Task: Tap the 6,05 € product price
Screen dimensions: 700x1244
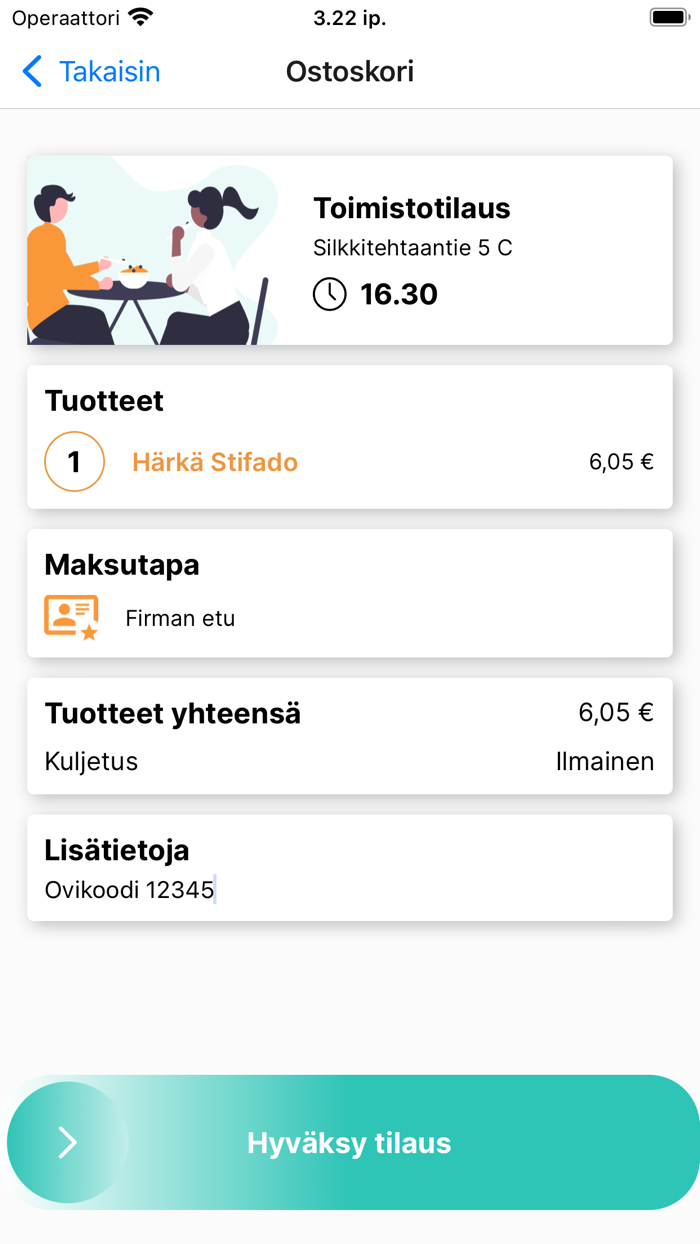Action: coord(621,462)
